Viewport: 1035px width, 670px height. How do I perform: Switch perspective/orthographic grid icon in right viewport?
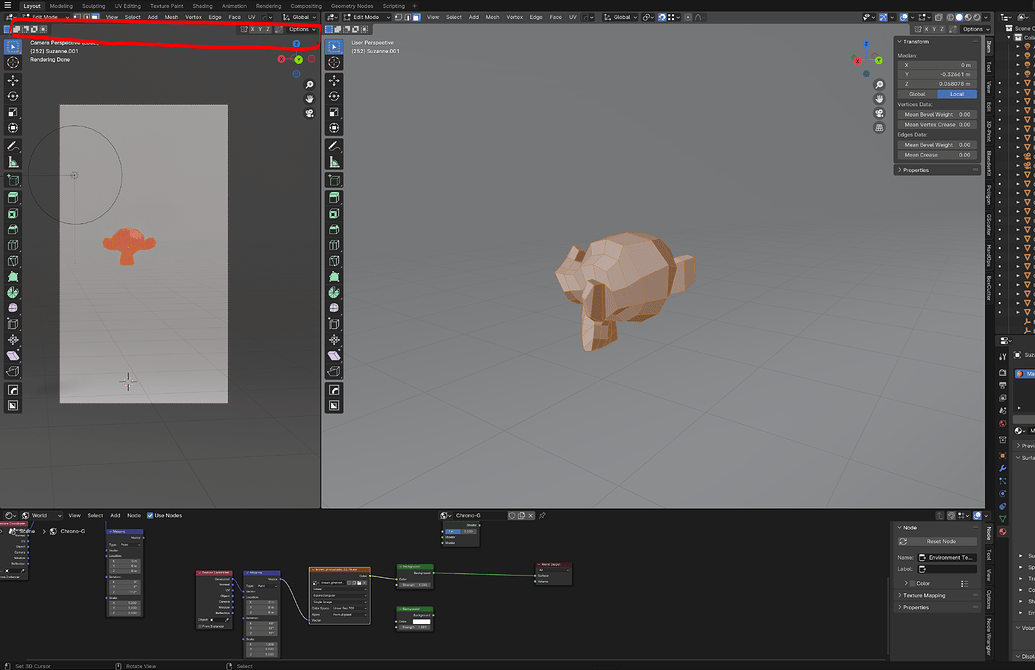coord(879,127)
